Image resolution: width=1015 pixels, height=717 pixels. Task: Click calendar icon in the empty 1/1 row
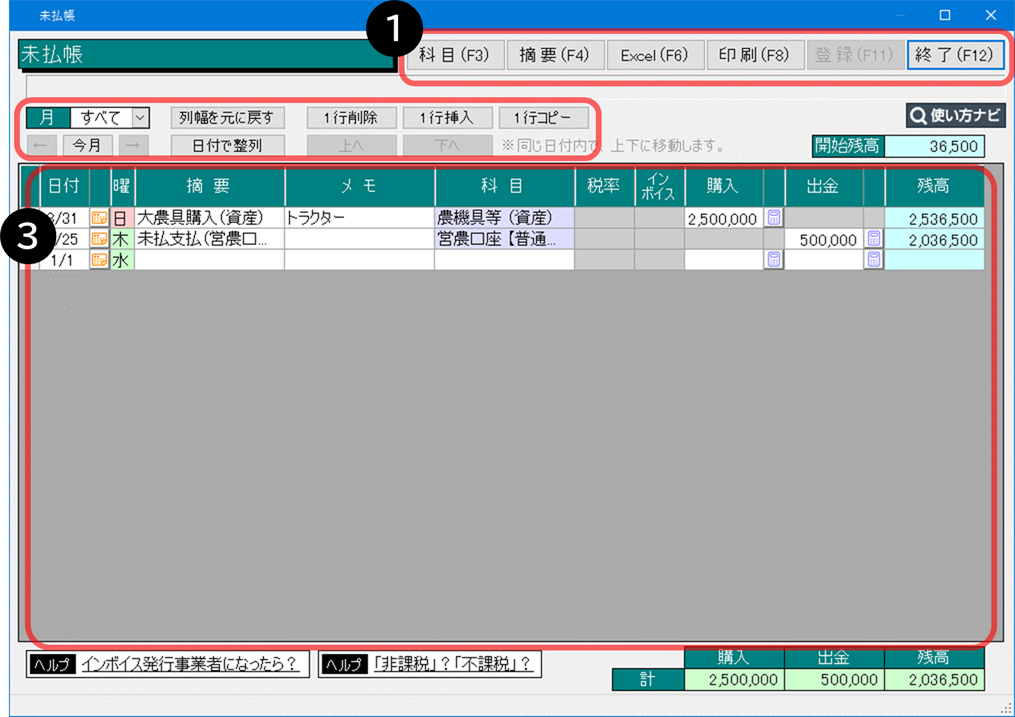(99, 260)
